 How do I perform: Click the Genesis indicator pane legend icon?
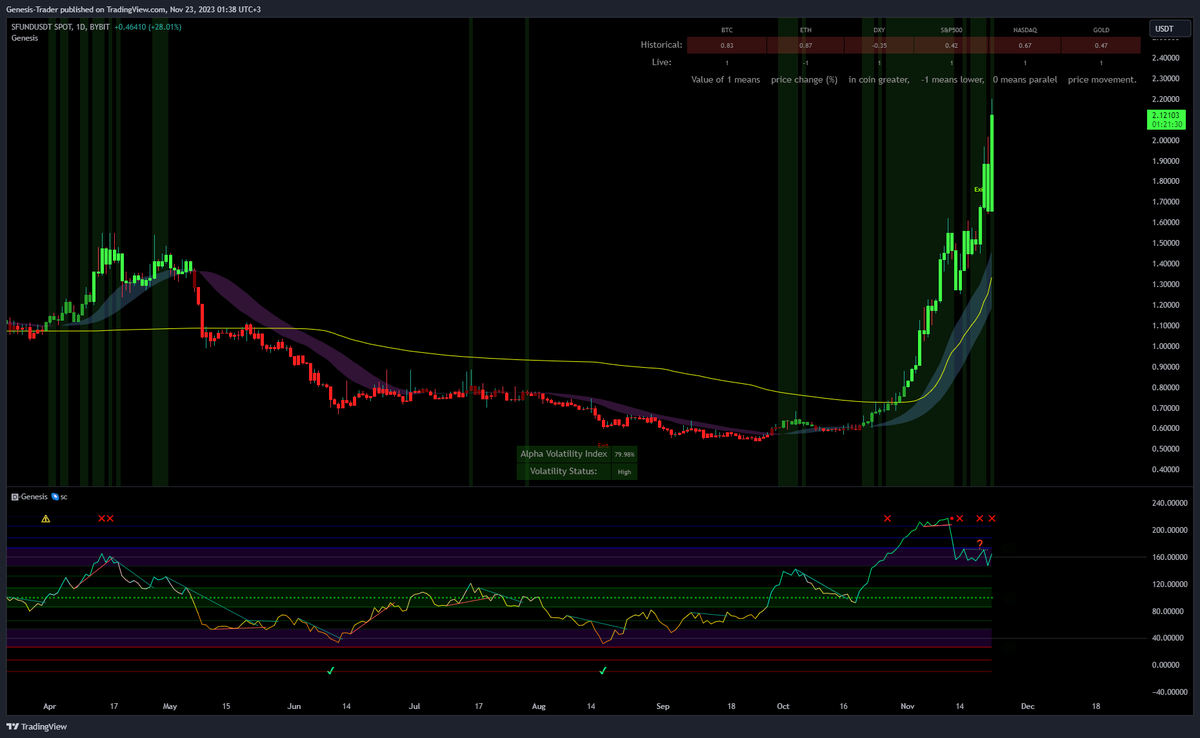click(x=14, y=496)
